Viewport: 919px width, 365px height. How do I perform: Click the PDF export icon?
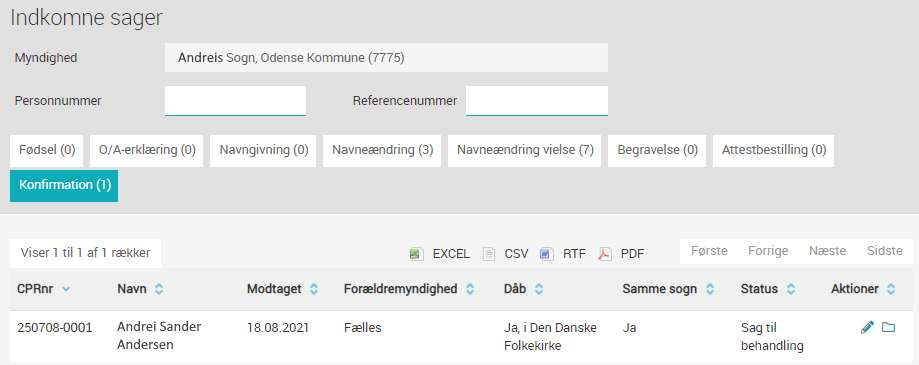pos(604,254)
